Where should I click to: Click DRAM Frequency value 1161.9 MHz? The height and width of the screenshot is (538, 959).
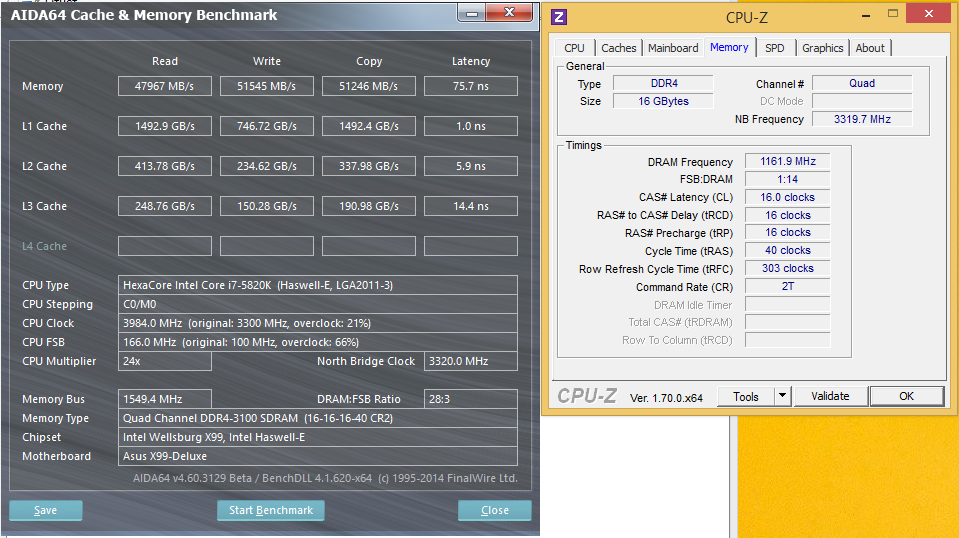[788, 161]
